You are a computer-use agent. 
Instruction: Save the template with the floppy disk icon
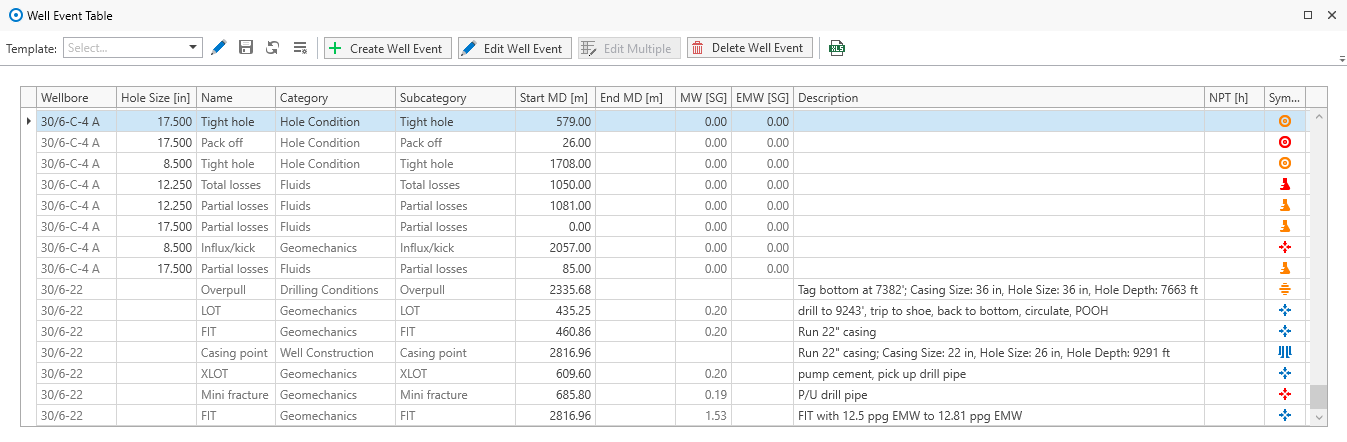pyautogui.click(x=246, y=48)
